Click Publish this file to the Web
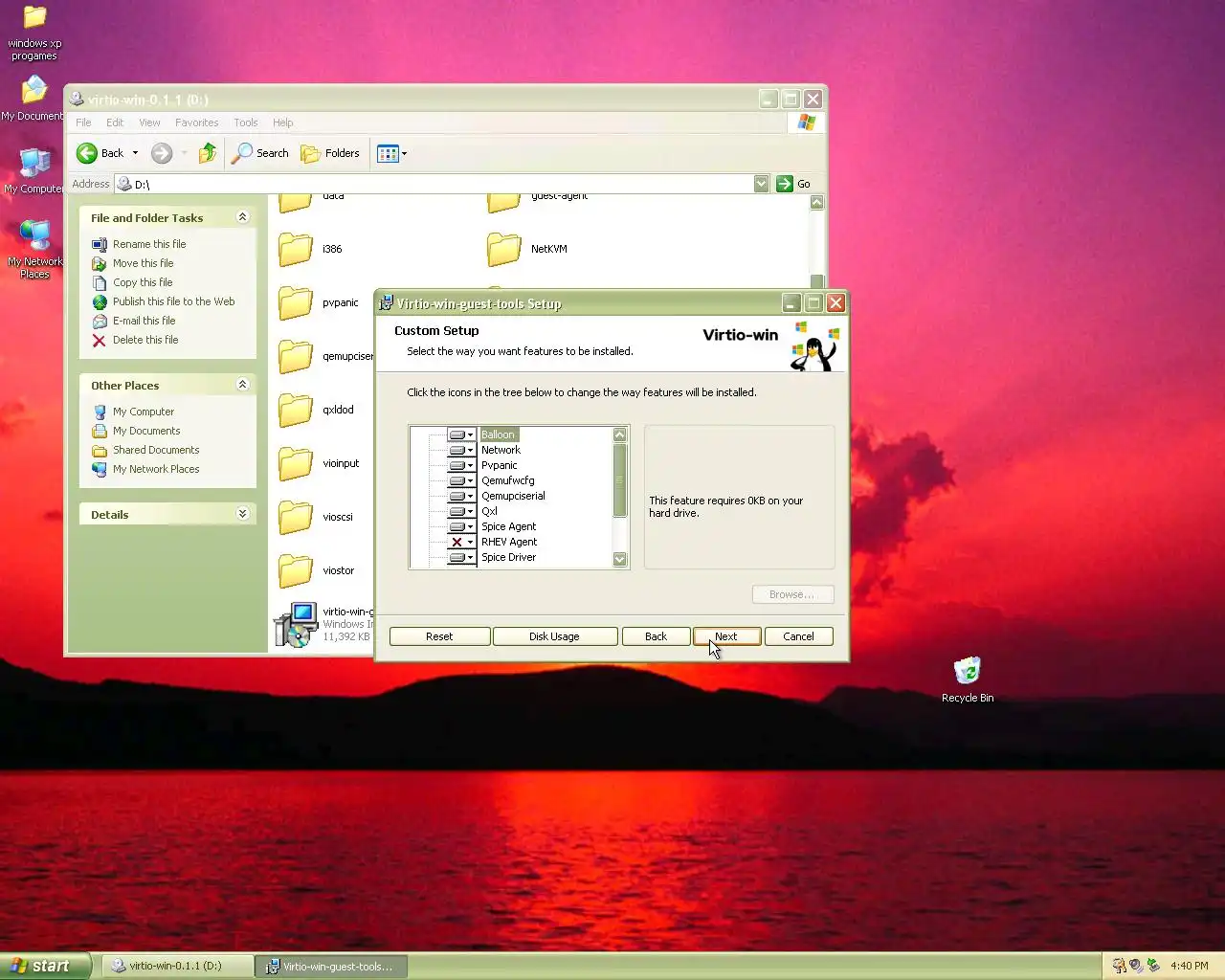Screen dimensions: 1225x980 (x=173, y=301)
